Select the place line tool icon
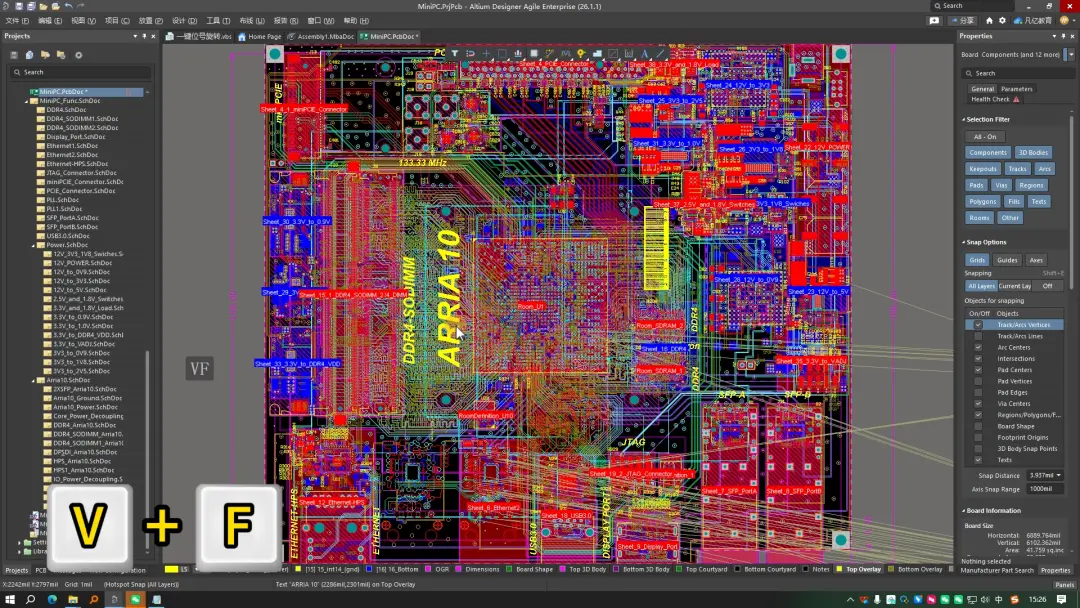This screenshot has width=1080, height=608. click(x=661, y=53)
